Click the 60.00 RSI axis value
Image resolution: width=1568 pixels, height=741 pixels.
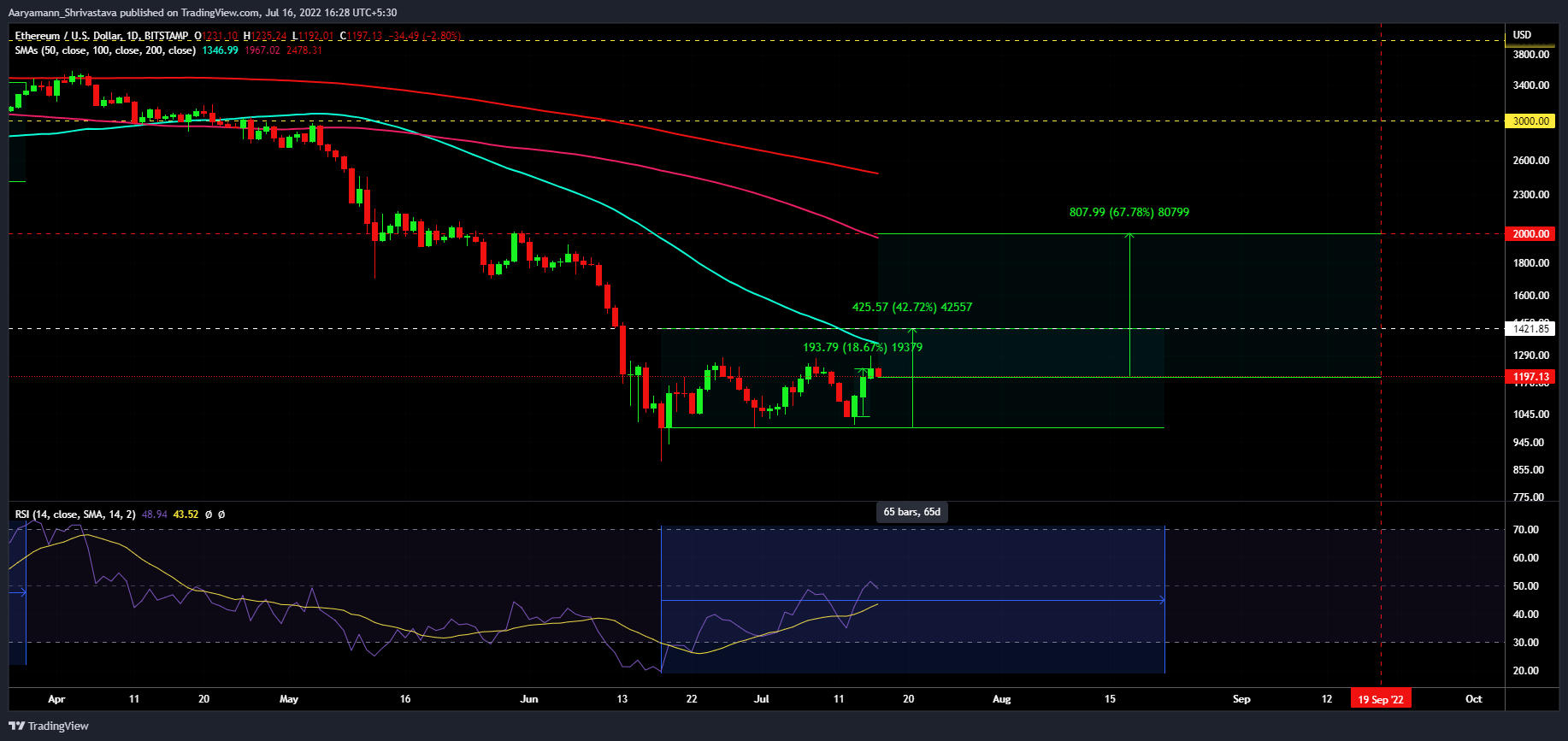(x=1525, y=558)
